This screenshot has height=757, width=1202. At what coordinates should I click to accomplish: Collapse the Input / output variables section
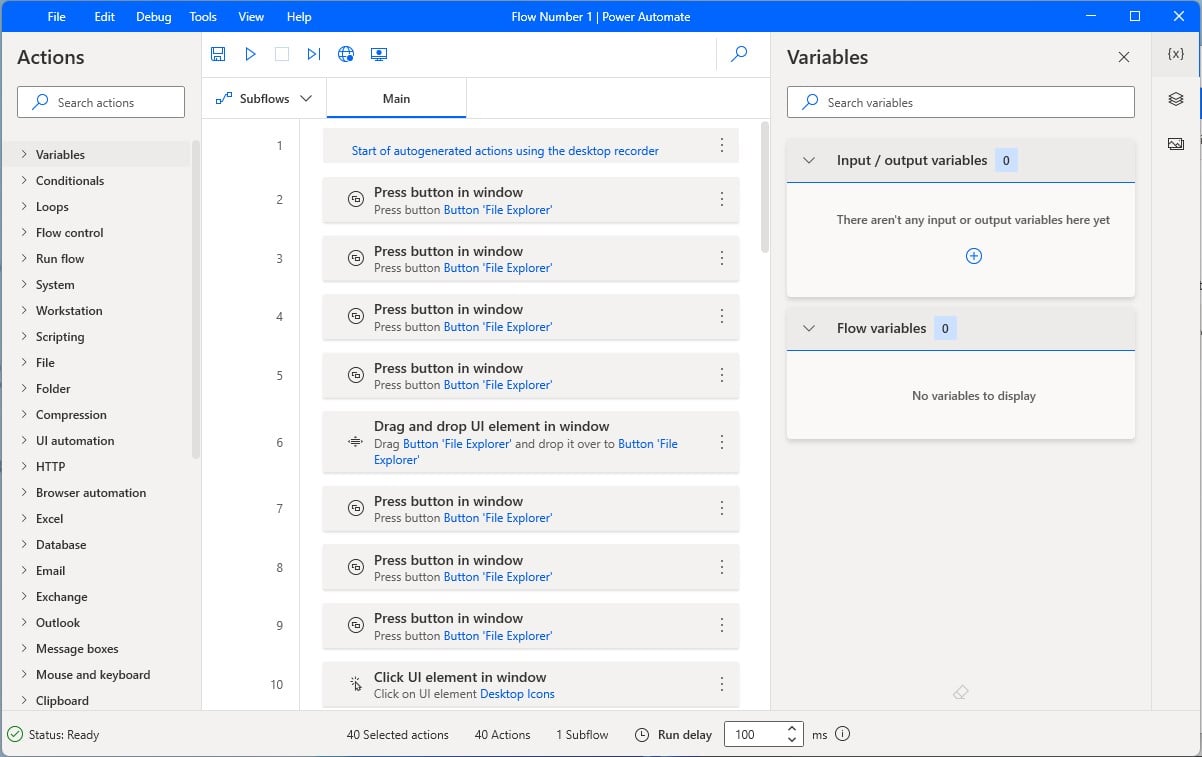pos(809,160)
